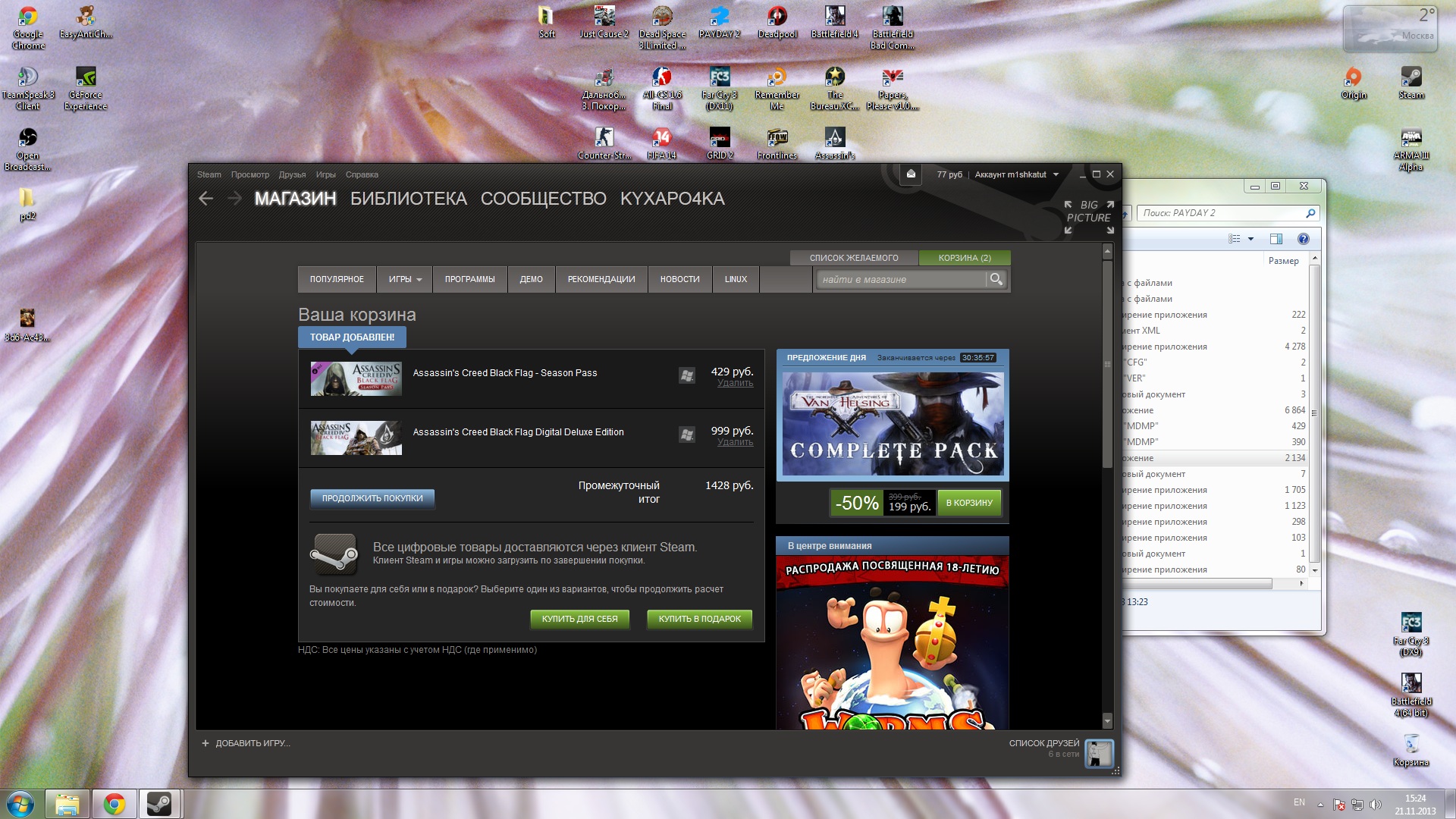
Task: Click the Steam icon in the taskbar
Action: (x=159, y=803)
